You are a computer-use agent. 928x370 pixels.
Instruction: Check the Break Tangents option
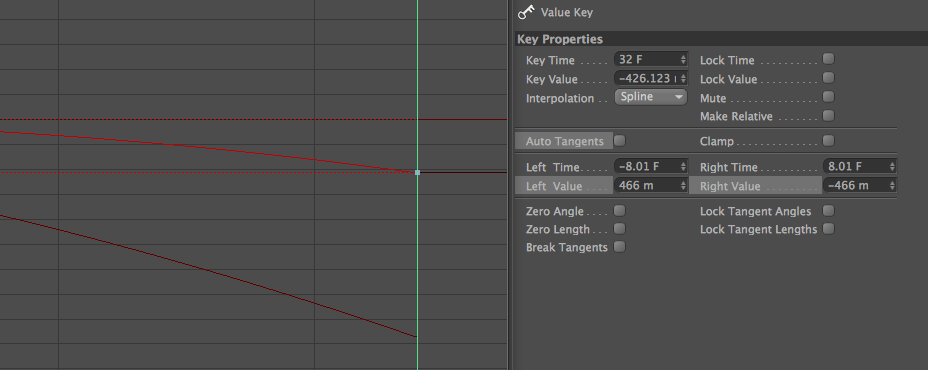pos(620,247)
